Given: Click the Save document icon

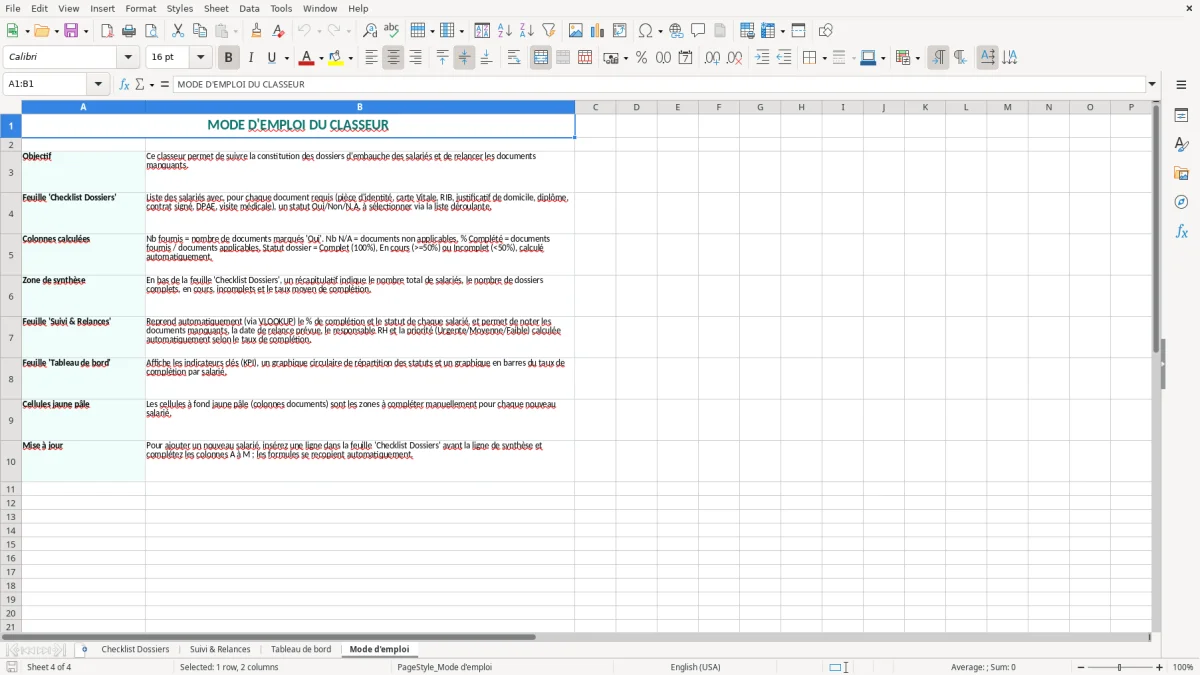Looking at the screenshot, I should 71,31.
